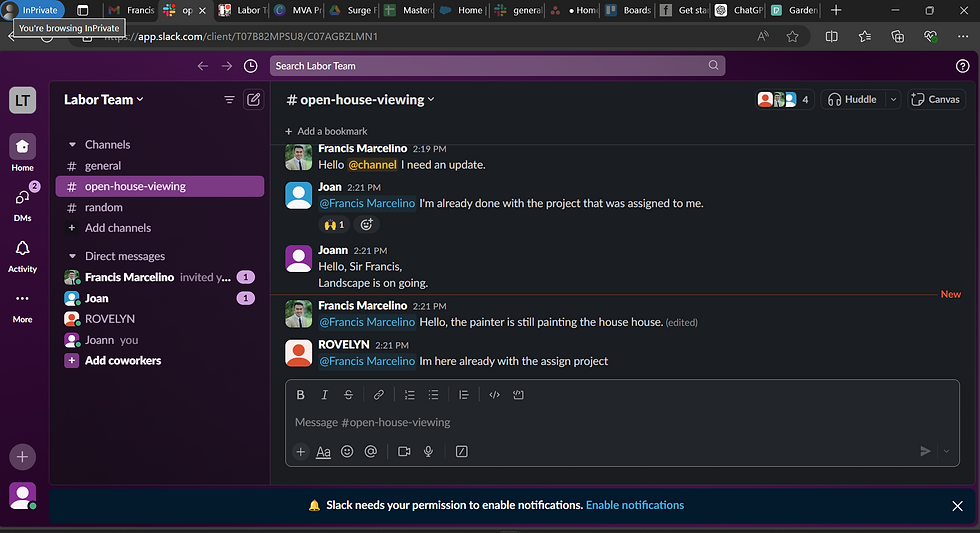Image resolution: width=980 pixels, height=533 pixels.
Task: Click the message input for #open-house-viewing
Action: click(622, 422)
